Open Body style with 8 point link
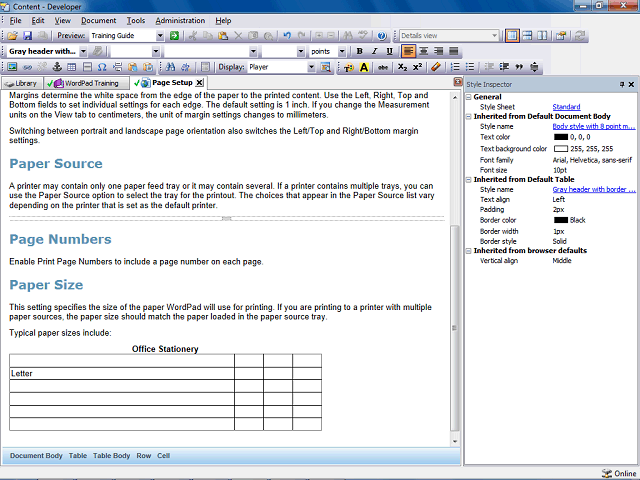Image resolution: width=640 pixels, height=480 pixels. (x=593, y=127)
